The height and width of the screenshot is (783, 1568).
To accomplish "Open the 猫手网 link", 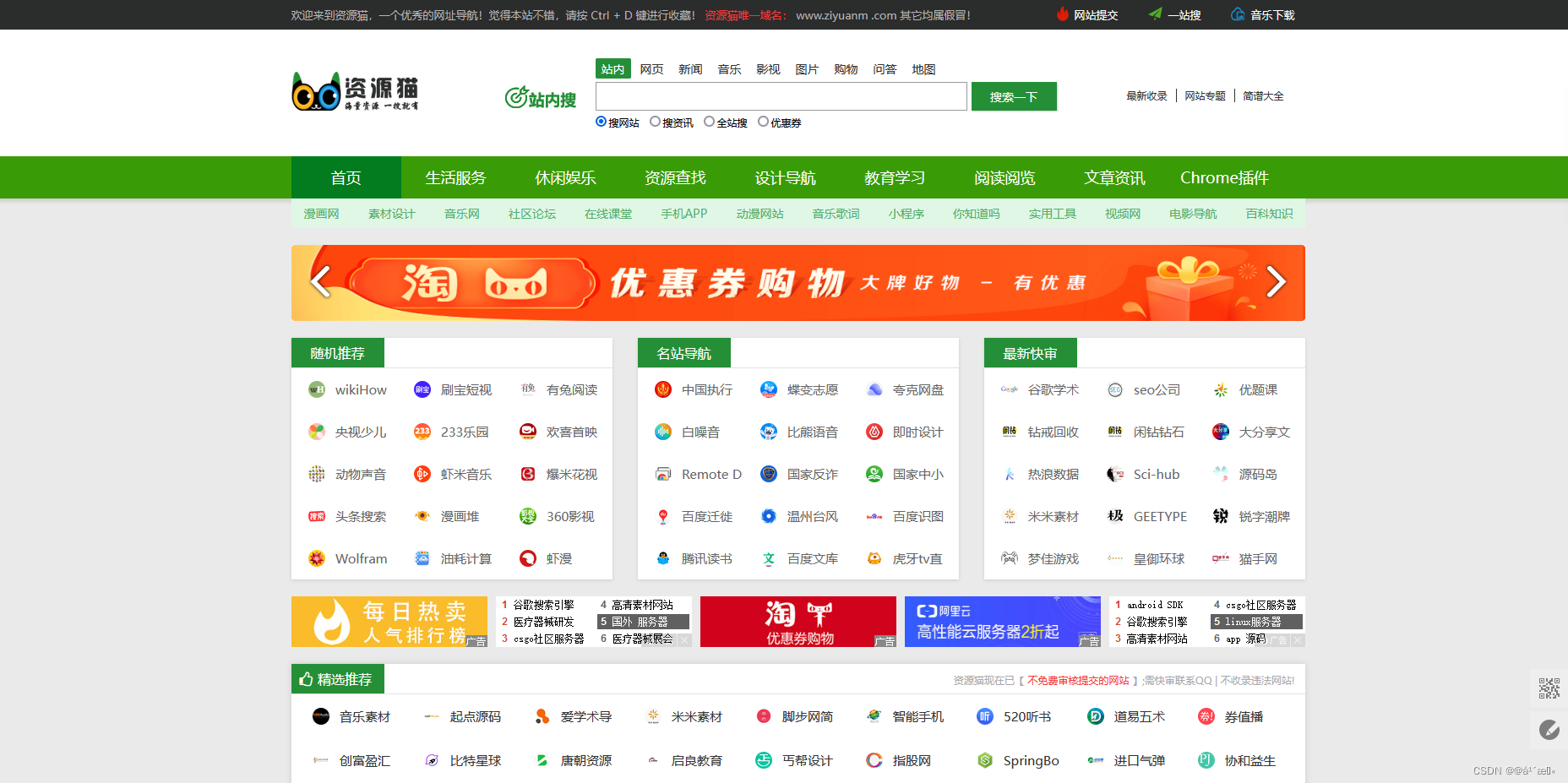I will (x=1258, y=558).
